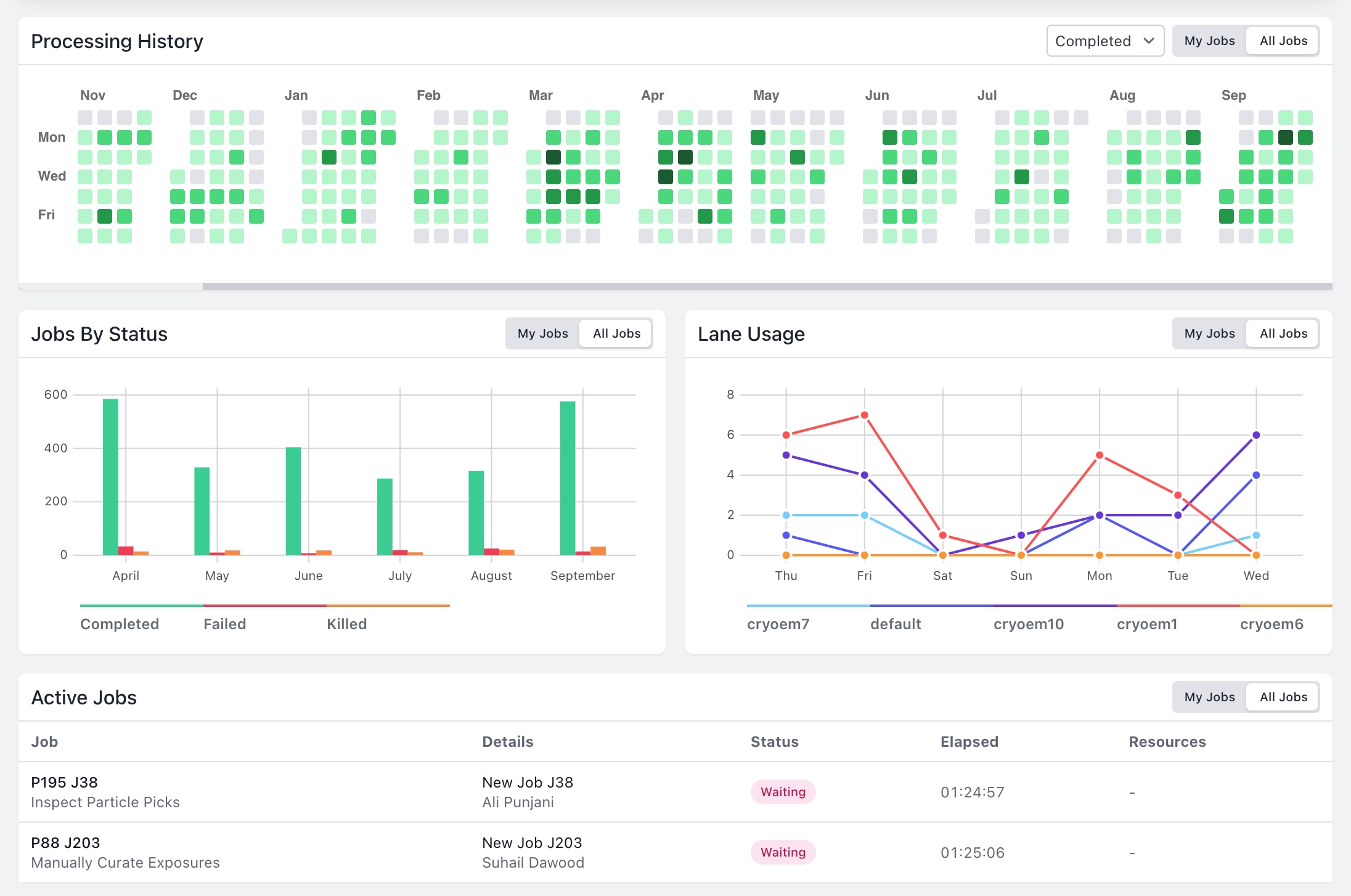The image size is (1351, 896).
Task: Switch Active Jobs to My Jobs
Action: point(1209,697)
